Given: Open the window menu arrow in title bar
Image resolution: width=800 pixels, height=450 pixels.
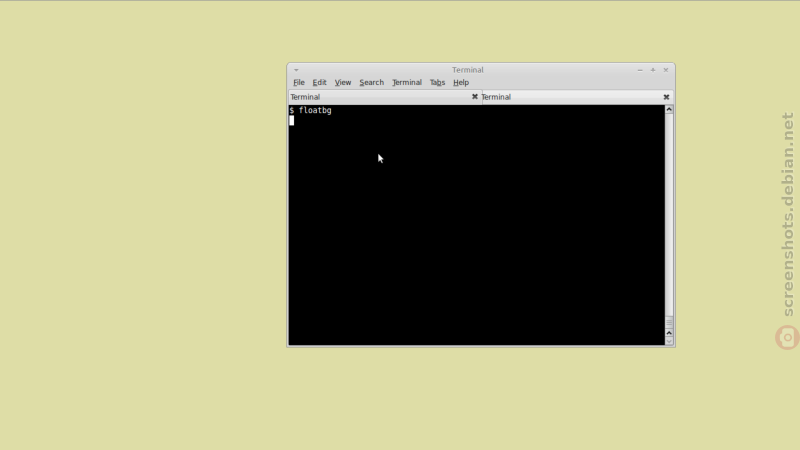Looking at the screenshot, I should tap(296, 70).
